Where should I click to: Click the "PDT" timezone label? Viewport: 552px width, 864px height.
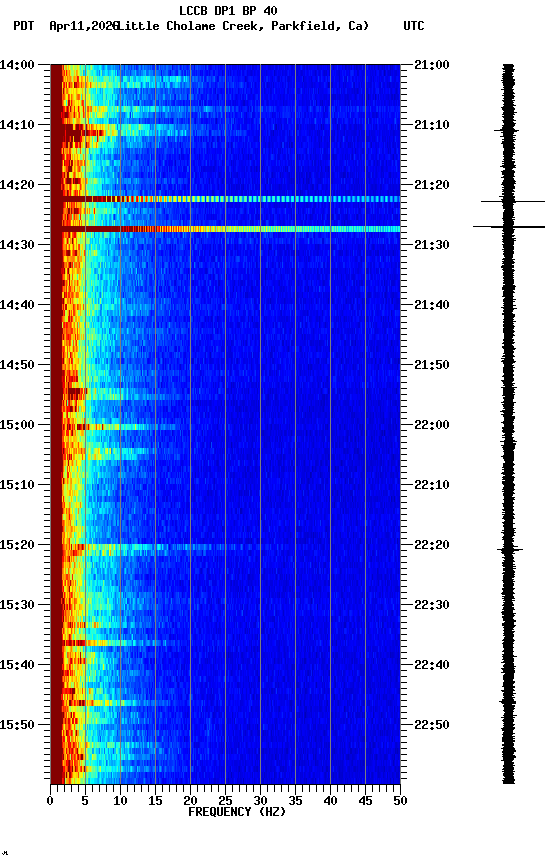(24, 26)
